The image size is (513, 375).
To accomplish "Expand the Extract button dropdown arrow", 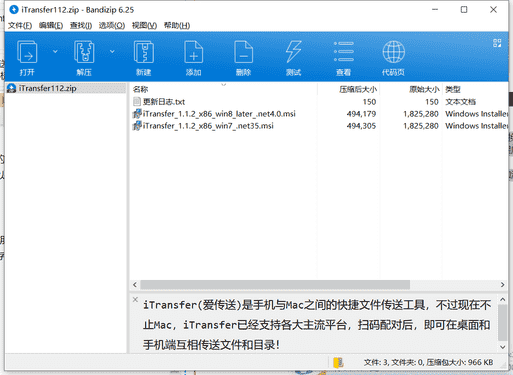I will pos(112,51).
